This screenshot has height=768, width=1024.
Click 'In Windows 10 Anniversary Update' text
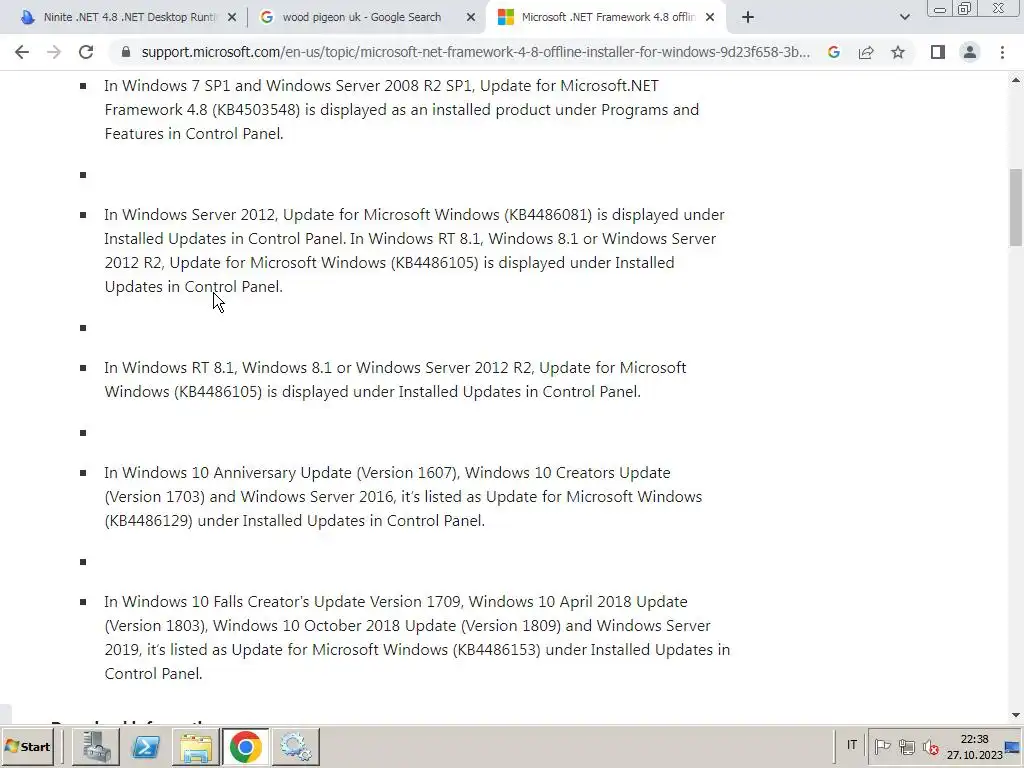point(228,473)
